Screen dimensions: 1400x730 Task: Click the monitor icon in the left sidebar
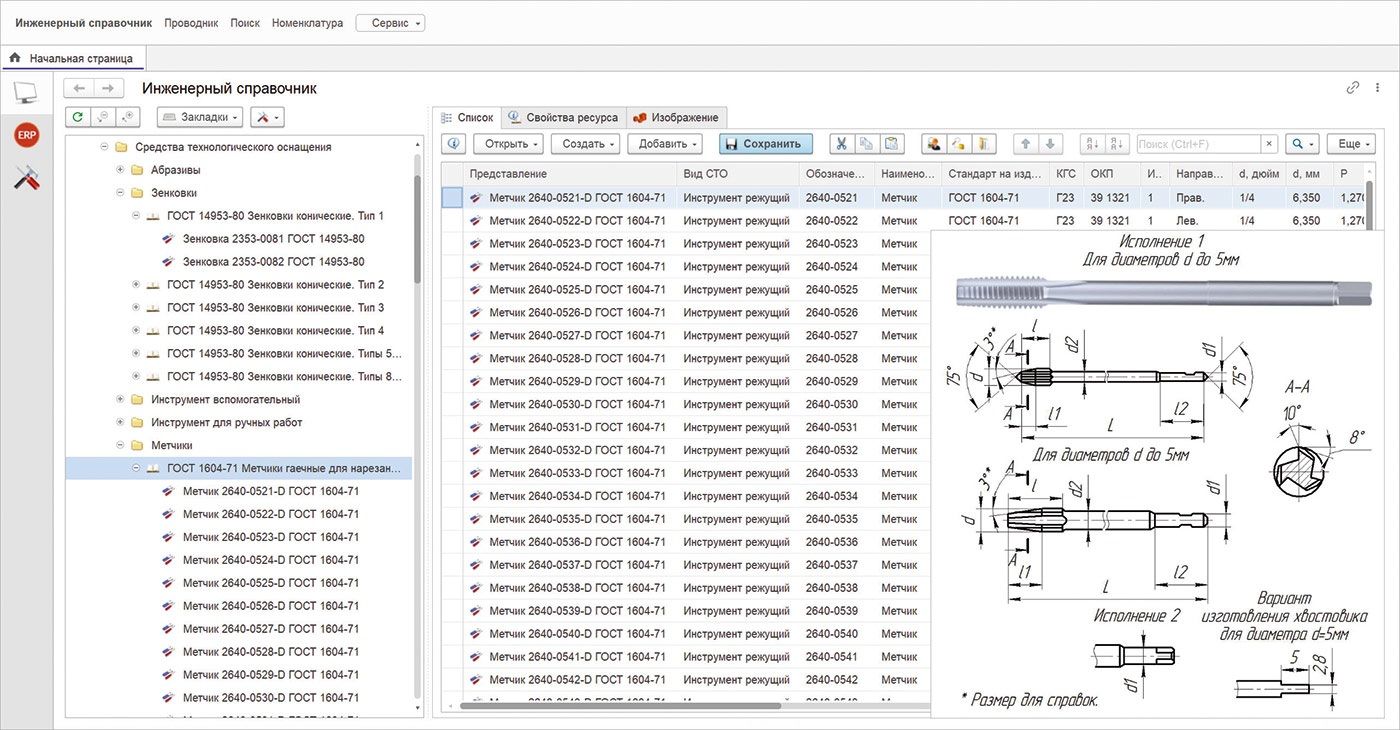(x=26, y=94)
